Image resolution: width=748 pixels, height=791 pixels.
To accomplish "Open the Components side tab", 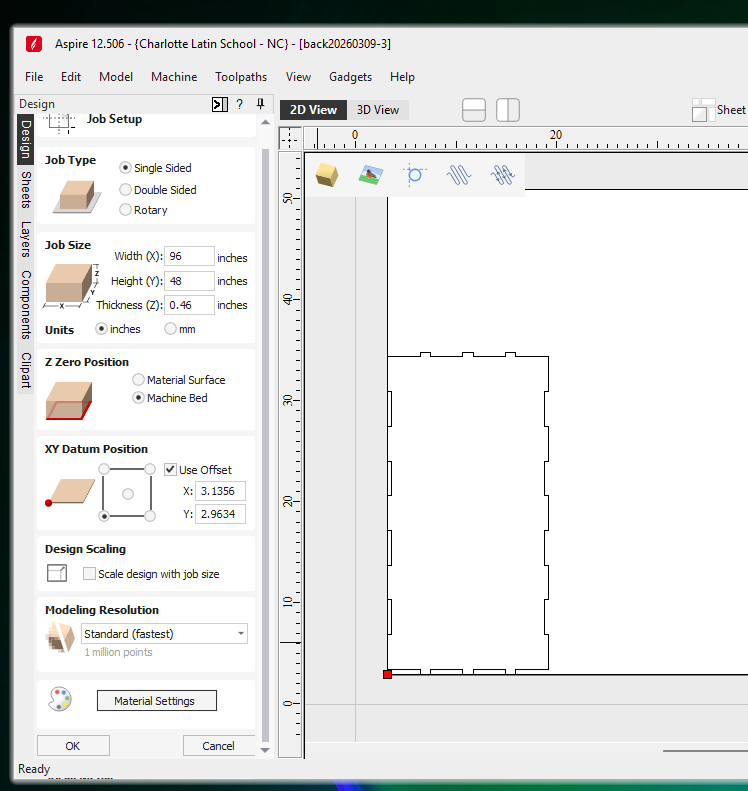I will click(x=26, y=305).
